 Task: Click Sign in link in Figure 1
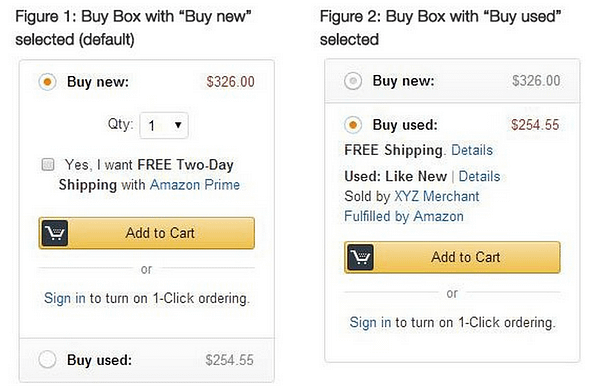65,298
